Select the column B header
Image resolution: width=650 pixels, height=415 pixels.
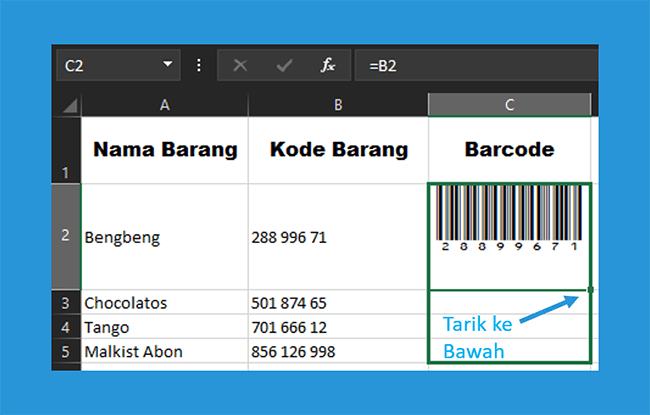tap(338, 105)
